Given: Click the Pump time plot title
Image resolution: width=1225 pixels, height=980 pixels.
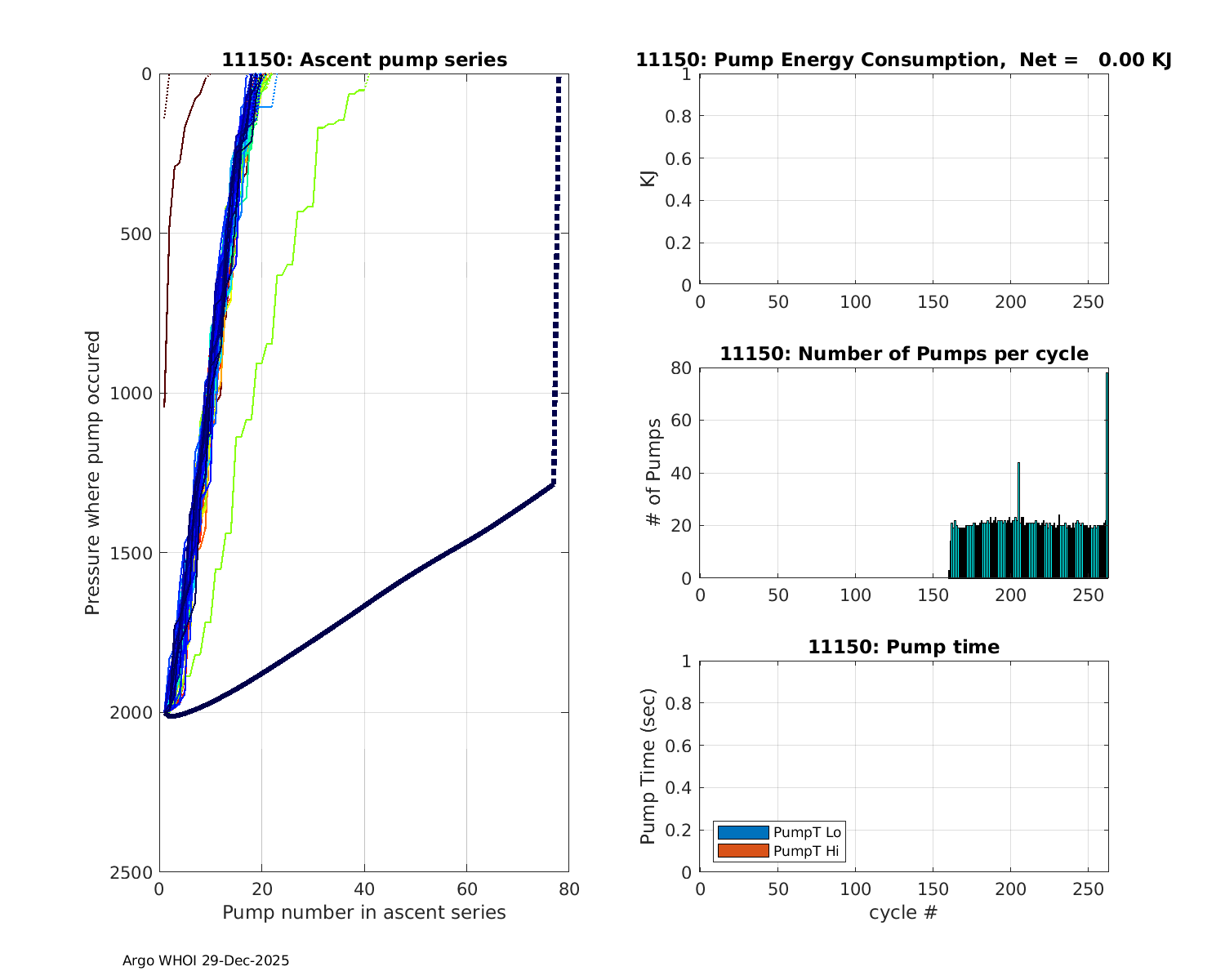Looking at the screenshot, I should coord(903,647).
